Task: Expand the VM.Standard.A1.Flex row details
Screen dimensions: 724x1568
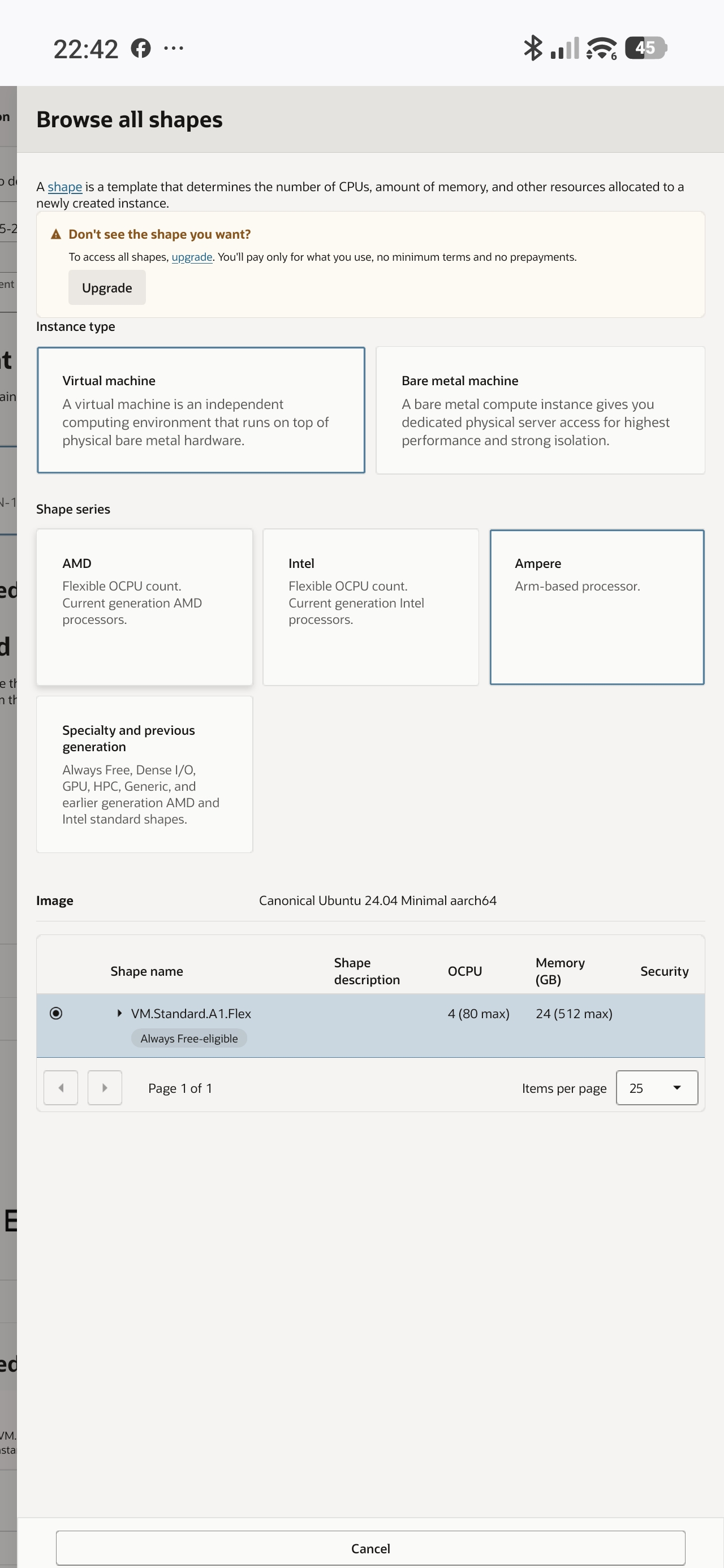Action: click(x=119, y=1013)
